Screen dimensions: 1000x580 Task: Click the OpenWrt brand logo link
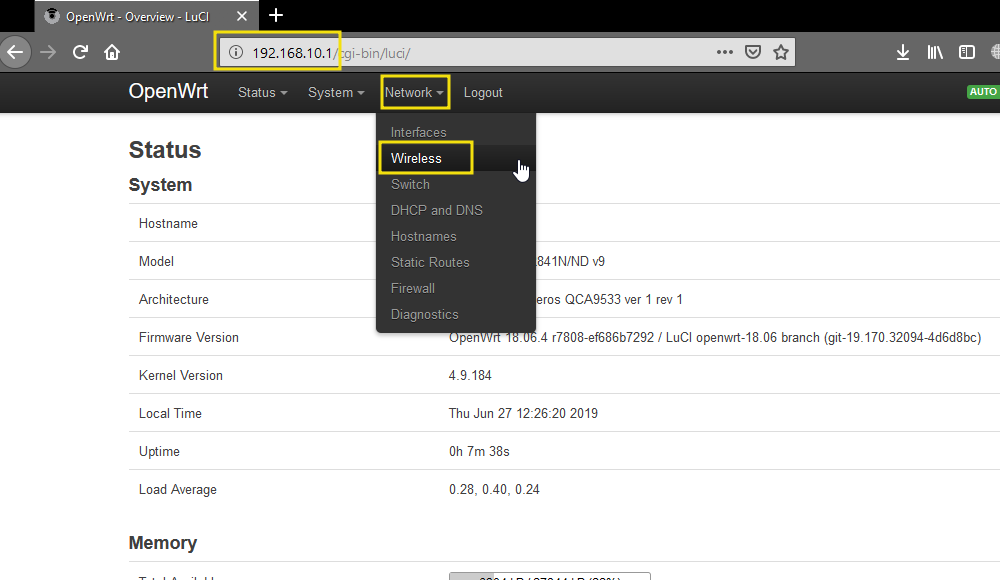168,91
